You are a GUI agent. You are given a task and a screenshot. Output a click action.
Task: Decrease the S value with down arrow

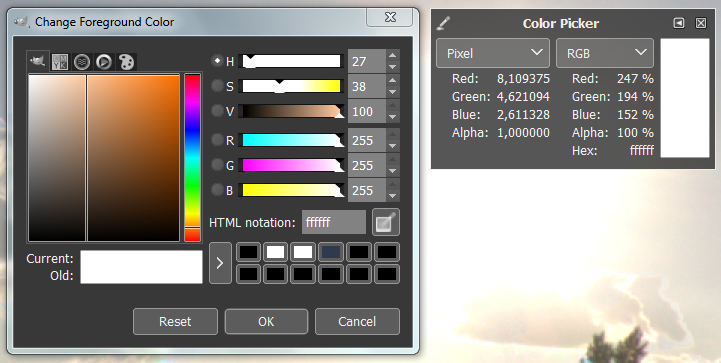(392, 92)
